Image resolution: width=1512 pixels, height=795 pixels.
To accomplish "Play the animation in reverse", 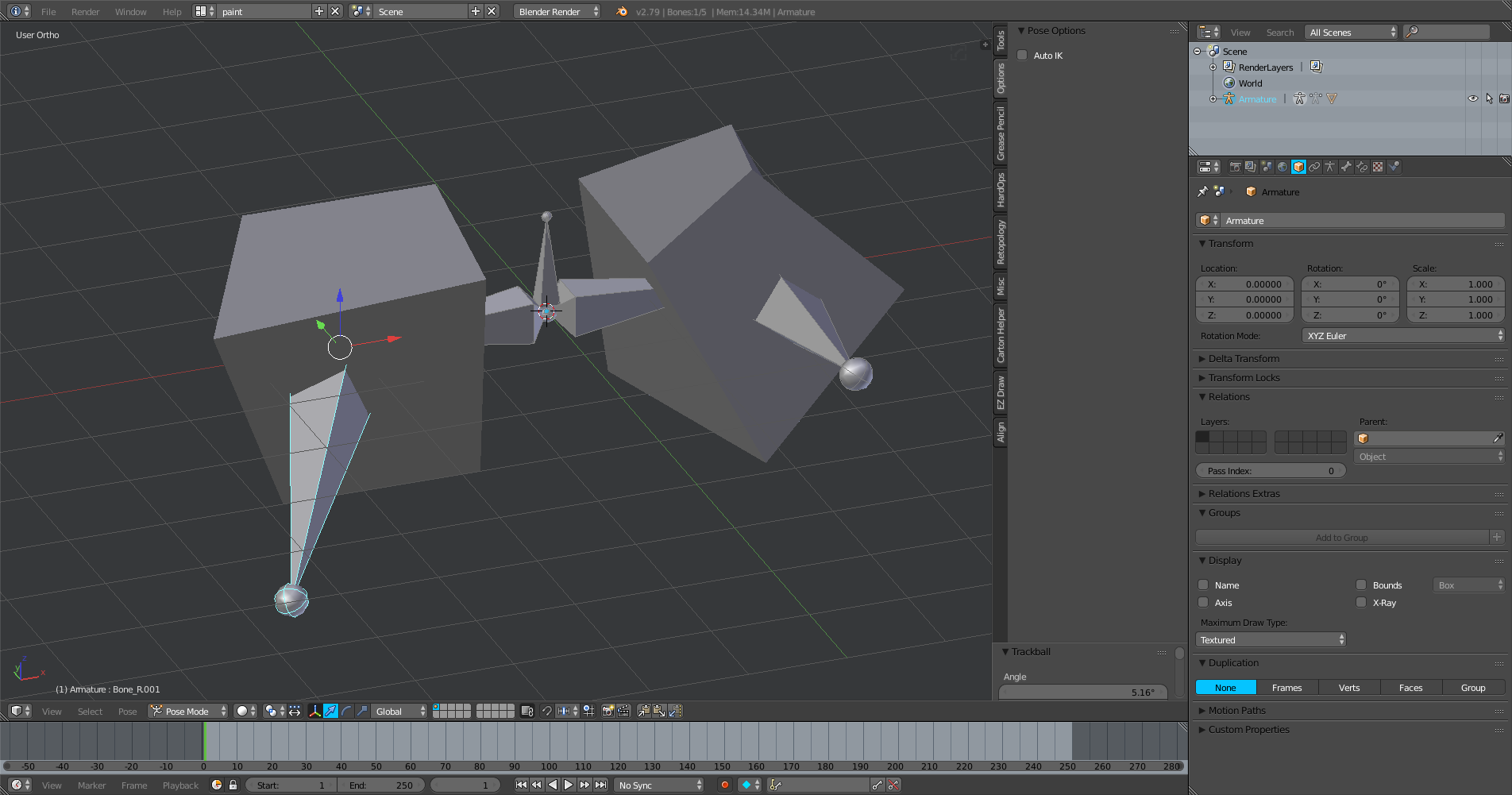I will tap(553, 785).
